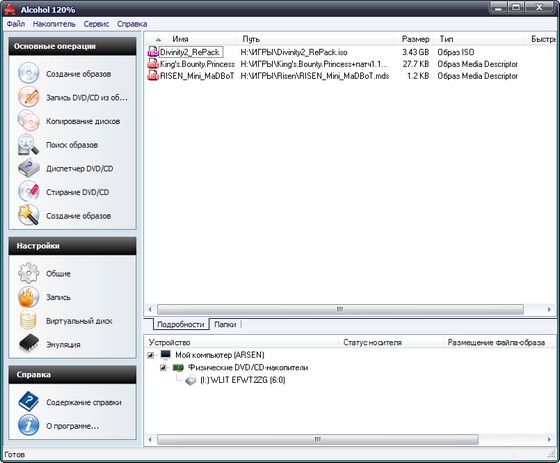Open Запись settings flame icon

tap(29, 297)
